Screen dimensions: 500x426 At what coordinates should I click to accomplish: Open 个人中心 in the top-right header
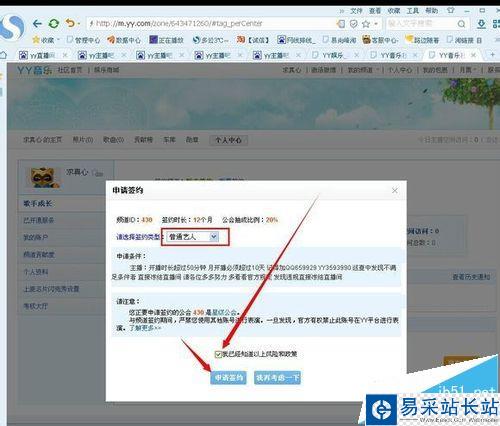click(x=399, y=70)
